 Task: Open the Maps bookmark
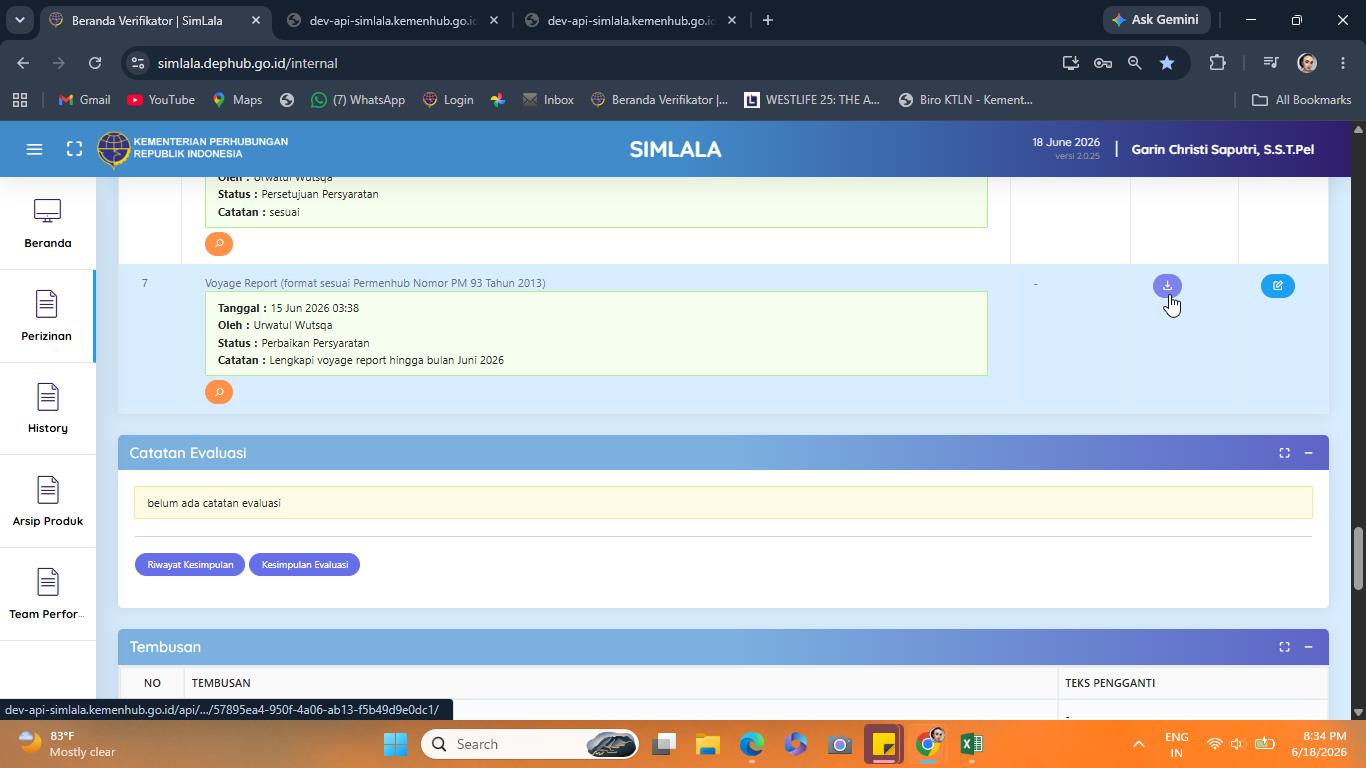(x=237, y=100)
